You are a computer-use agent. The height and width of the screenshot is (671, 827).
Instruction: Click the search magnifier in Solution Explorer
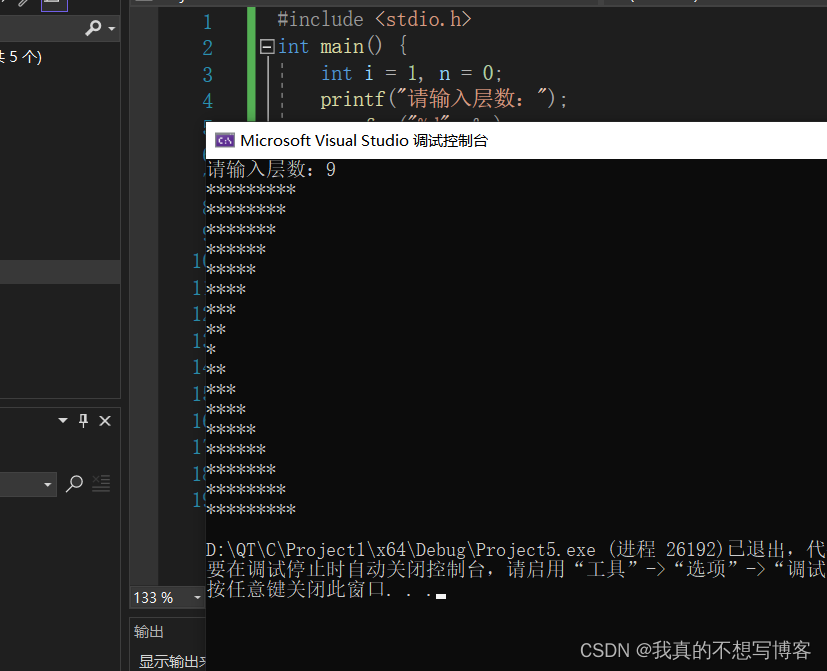[x=93, y=27]
